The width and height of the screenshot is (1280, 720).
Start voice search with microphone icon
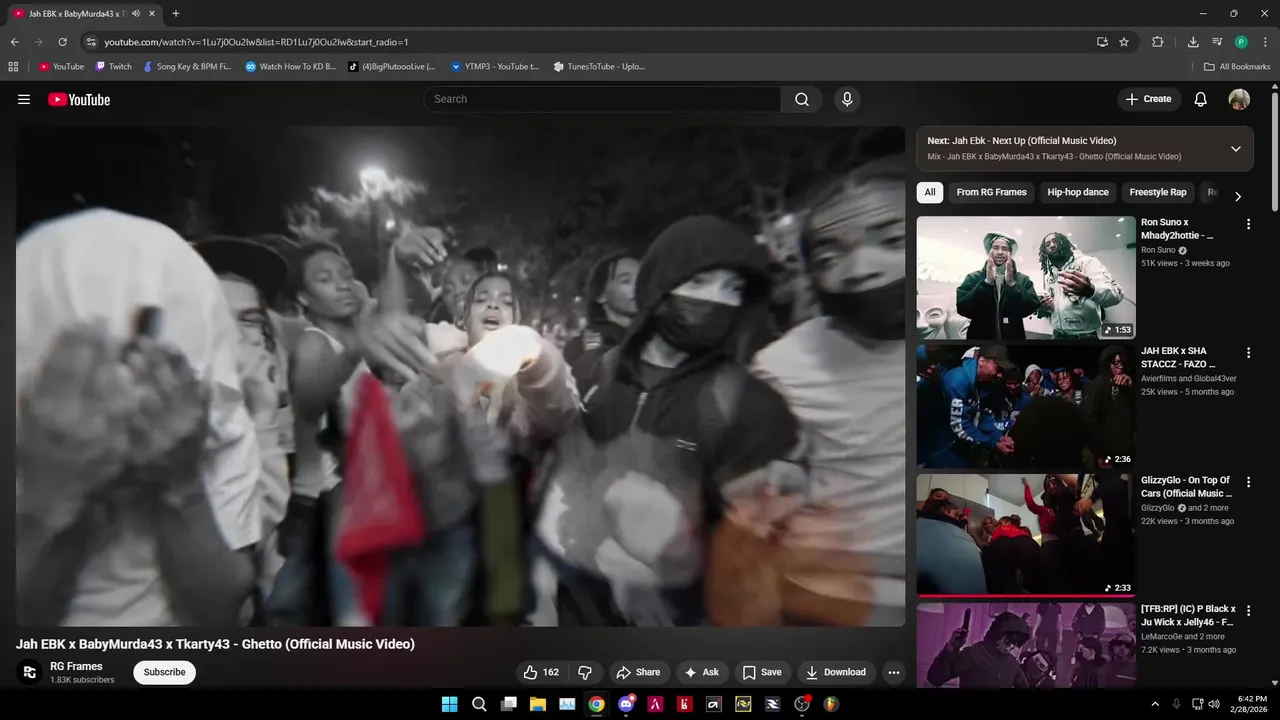847,99
